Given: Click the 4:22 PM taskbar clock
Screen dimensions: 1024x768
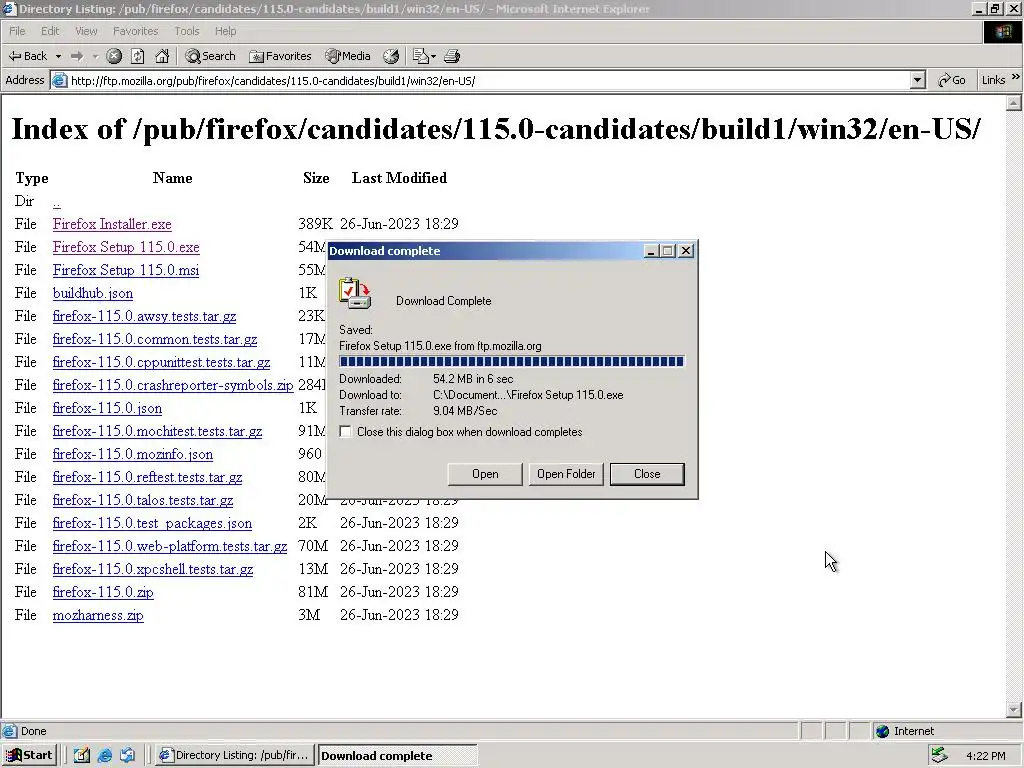Looking at the screenshot, I should [x=985, y=756].
